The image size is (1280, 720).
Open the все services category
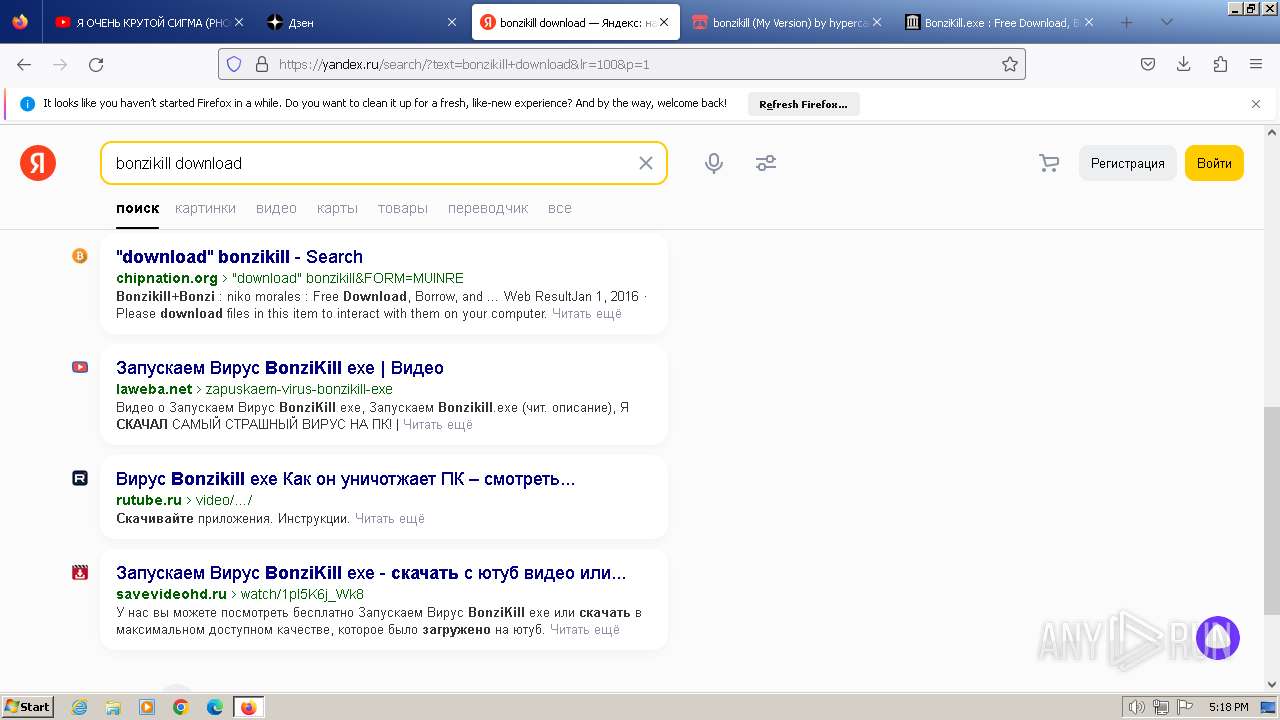point(560,208)
